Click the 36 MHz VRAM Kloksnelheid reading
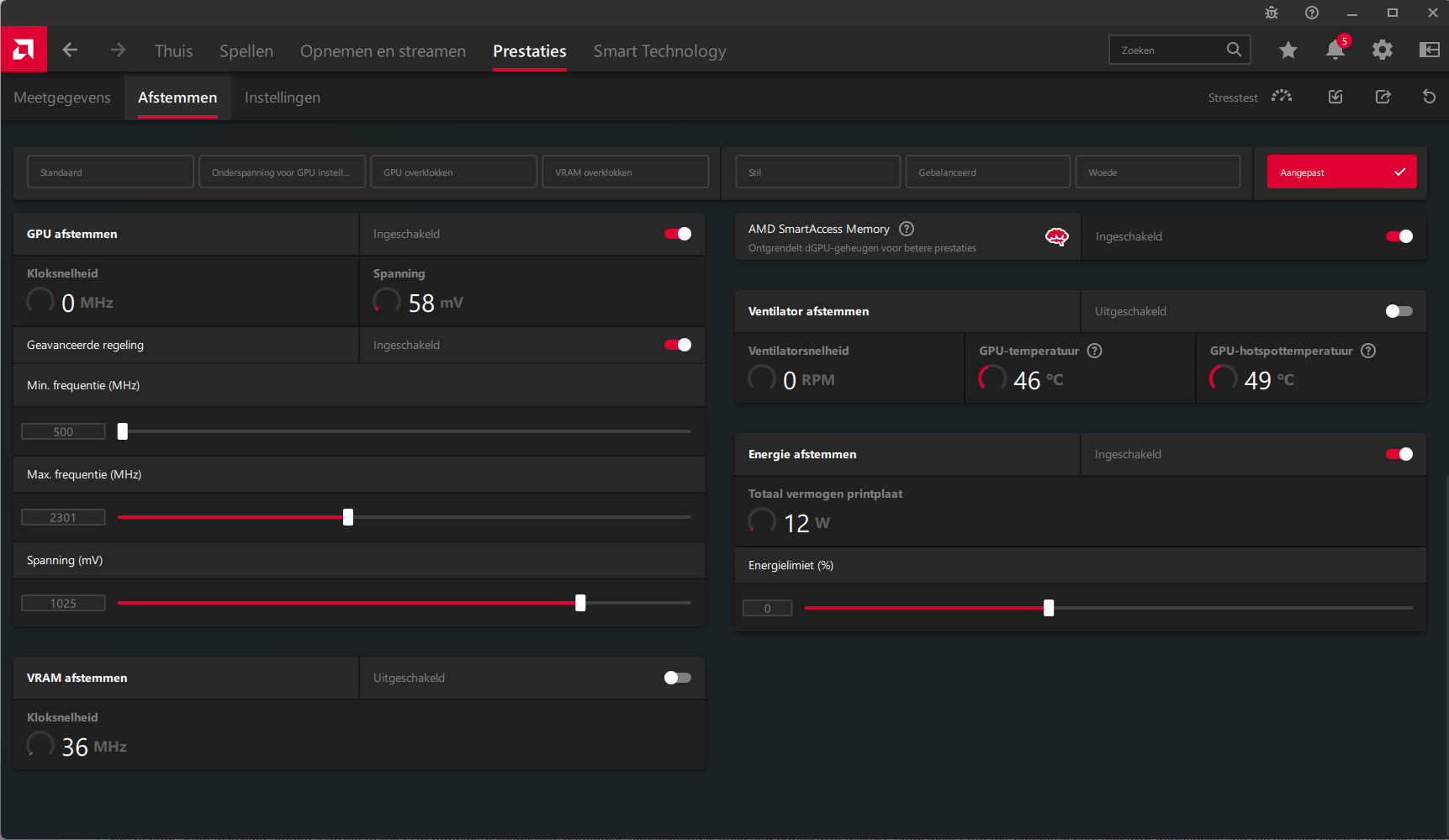The width and height of the screenshot is (1449, 840). [x=94, y=747]
